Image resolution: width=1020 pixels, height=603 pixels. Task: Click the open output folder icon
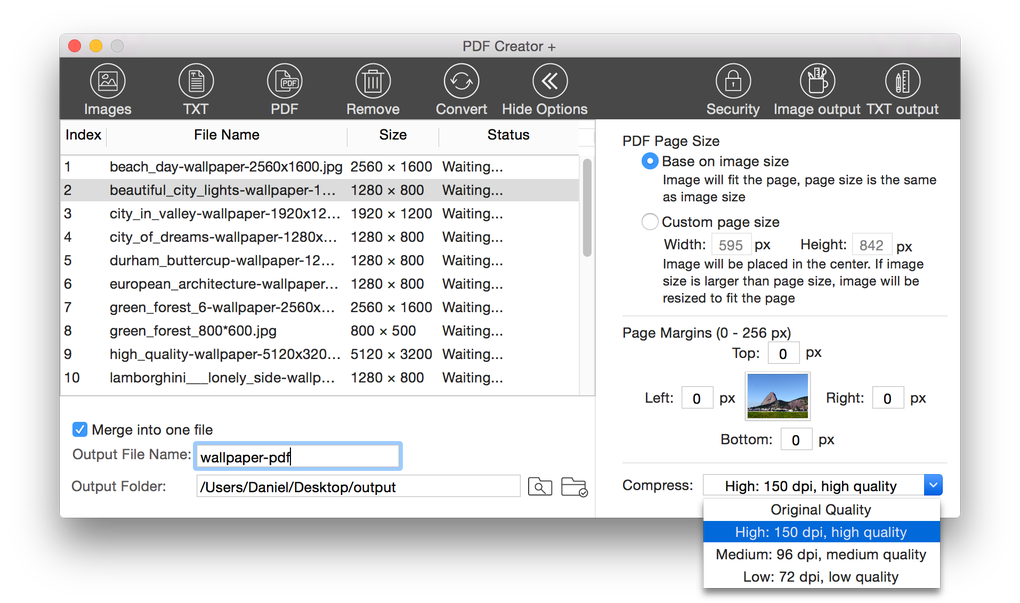pos(574,486)
